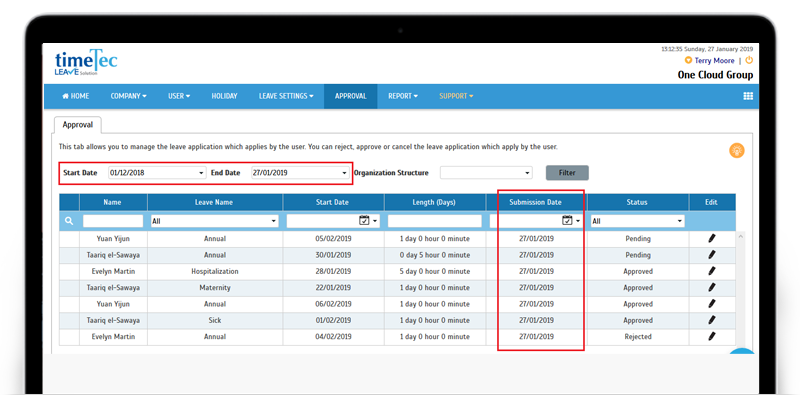Open the apps grid icon
The image size is (800, 395).
[x=748, y=96]
